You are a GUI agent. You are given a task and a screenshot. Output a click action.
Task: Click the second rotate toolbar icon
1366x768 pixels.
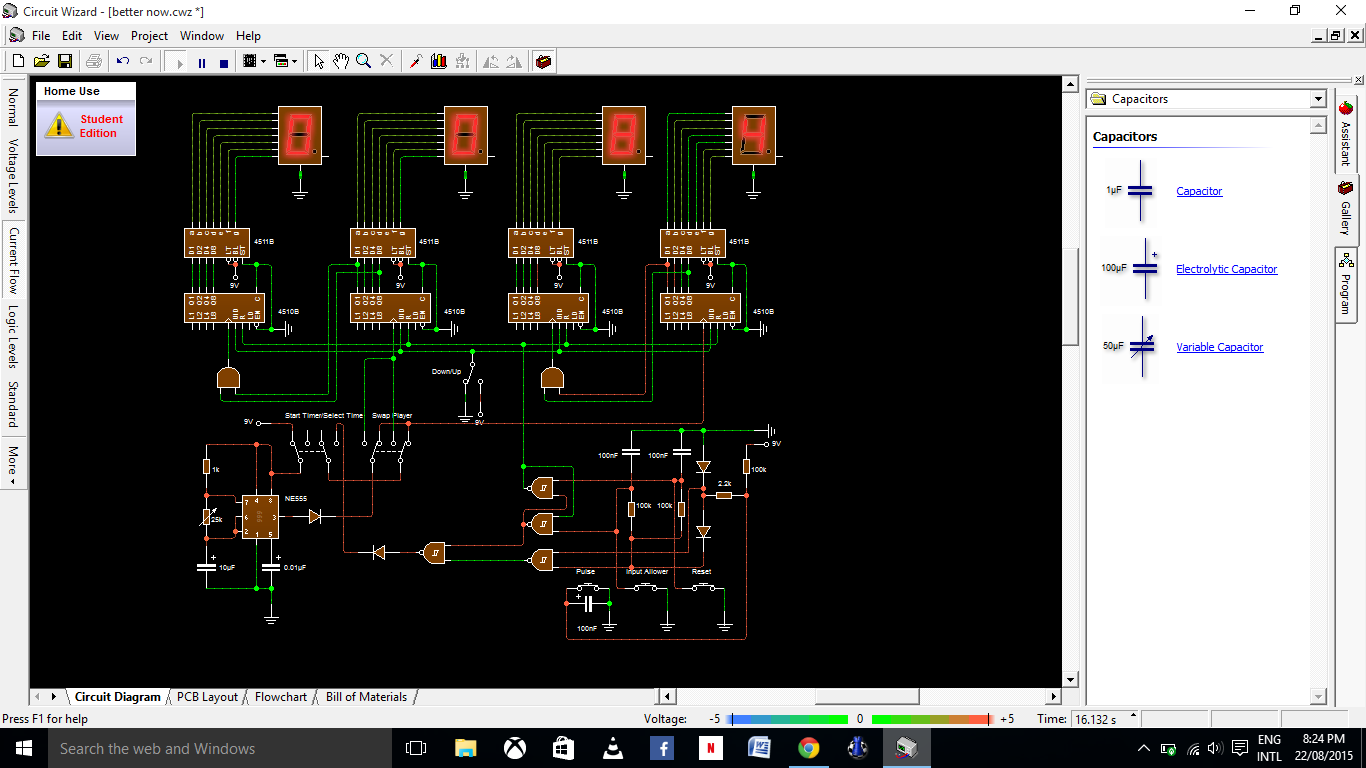coord(514,61)
